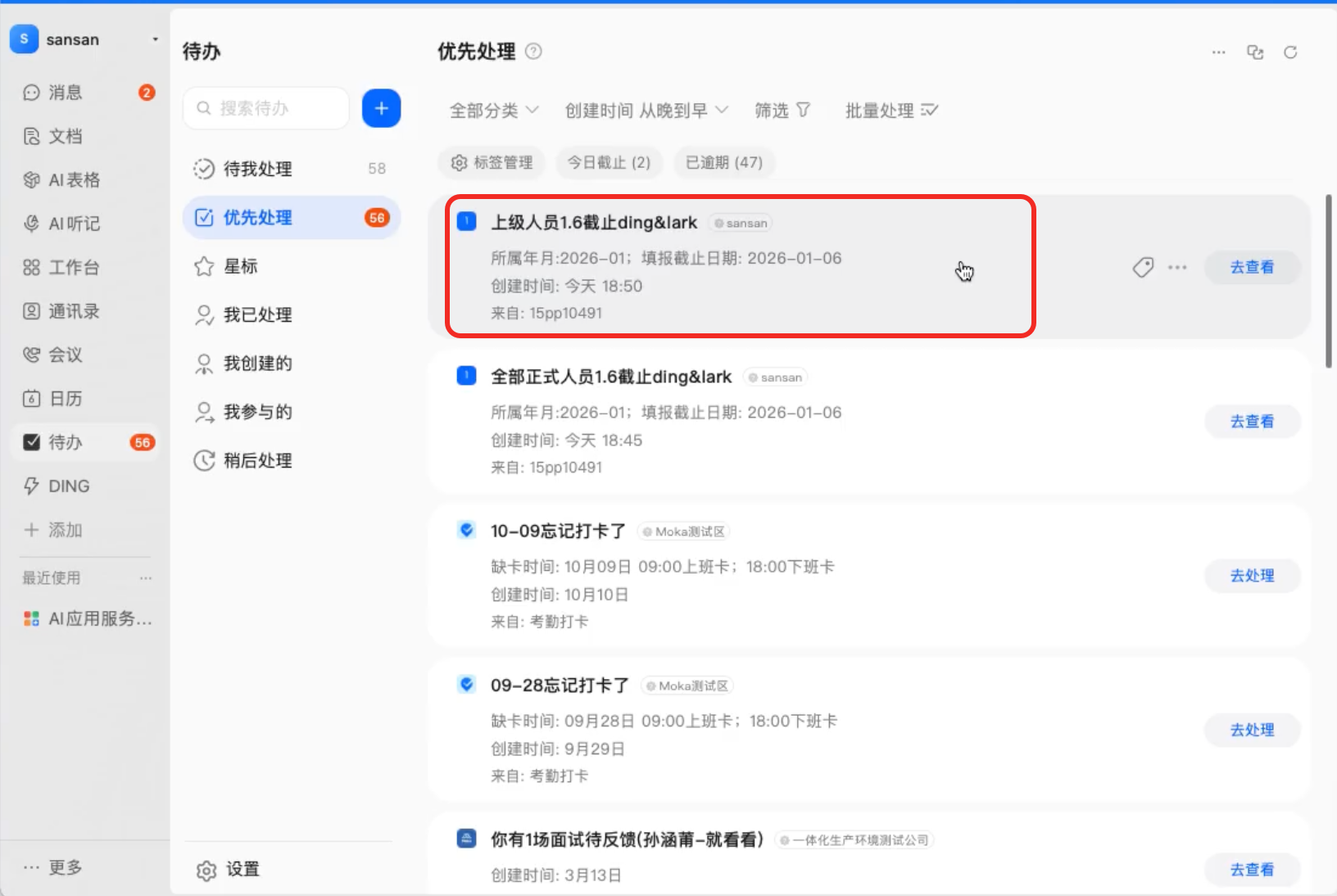The image size is (1337, 896).
Task: Open the pop-out window icon in header
Action: coord(1254,52)
